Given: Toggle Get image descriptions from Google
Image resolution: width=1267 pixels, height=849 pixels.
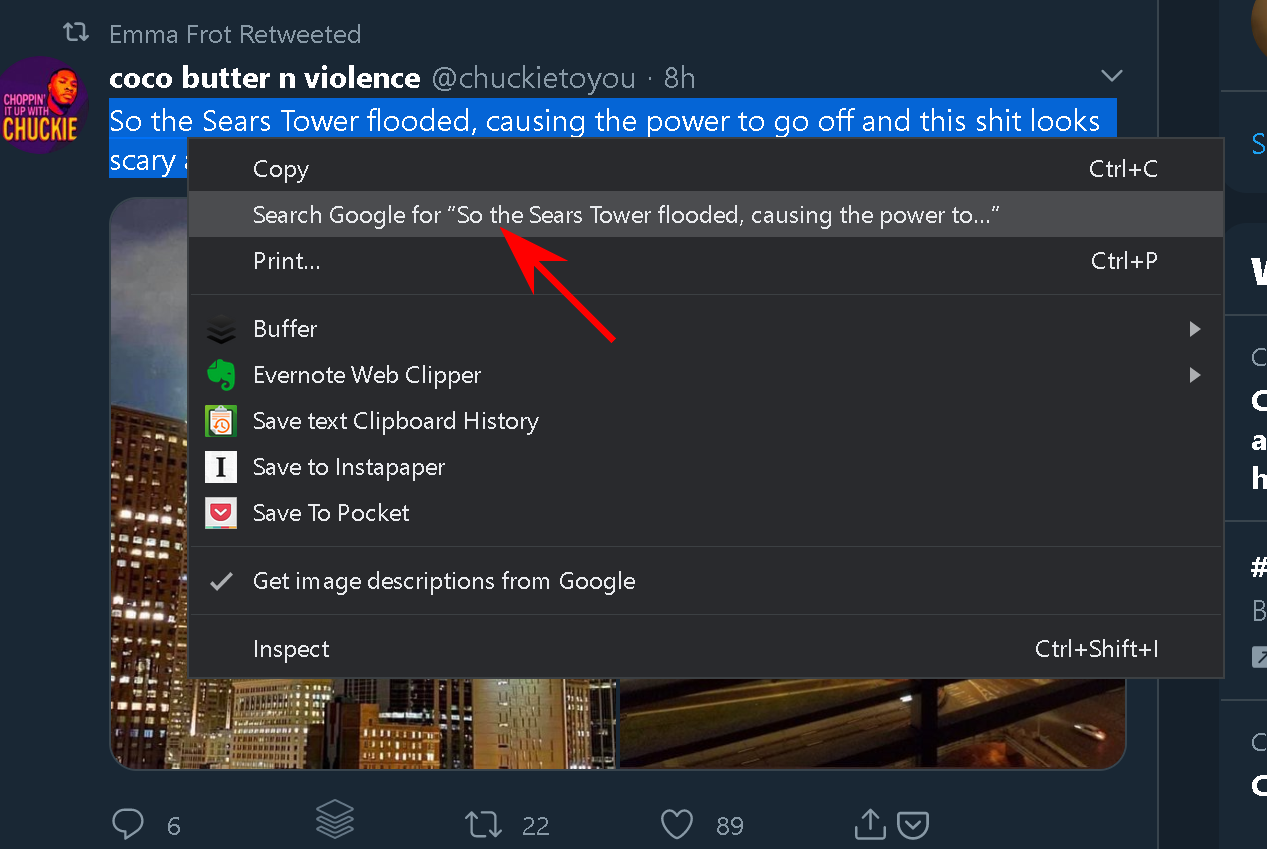Looking at the screenshot, I should click(x=444, y=581).
